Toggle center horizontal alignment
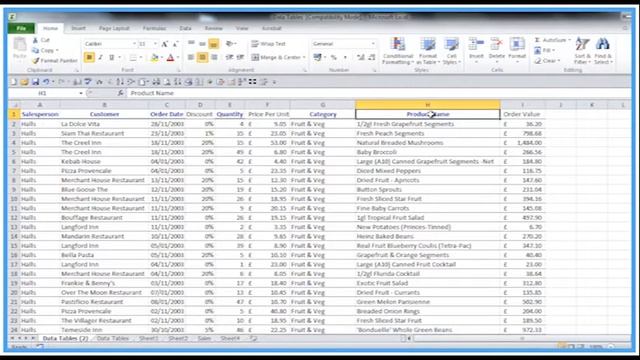This screenshot has height=360, width=640. 202,57
